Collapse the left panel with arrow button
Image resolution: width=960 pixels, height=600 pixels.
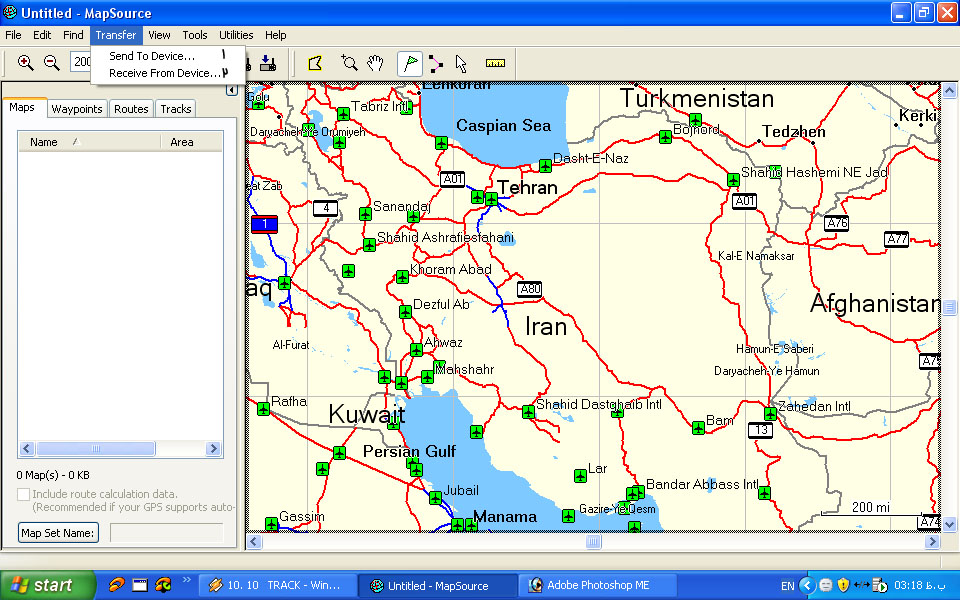point(231,90)
